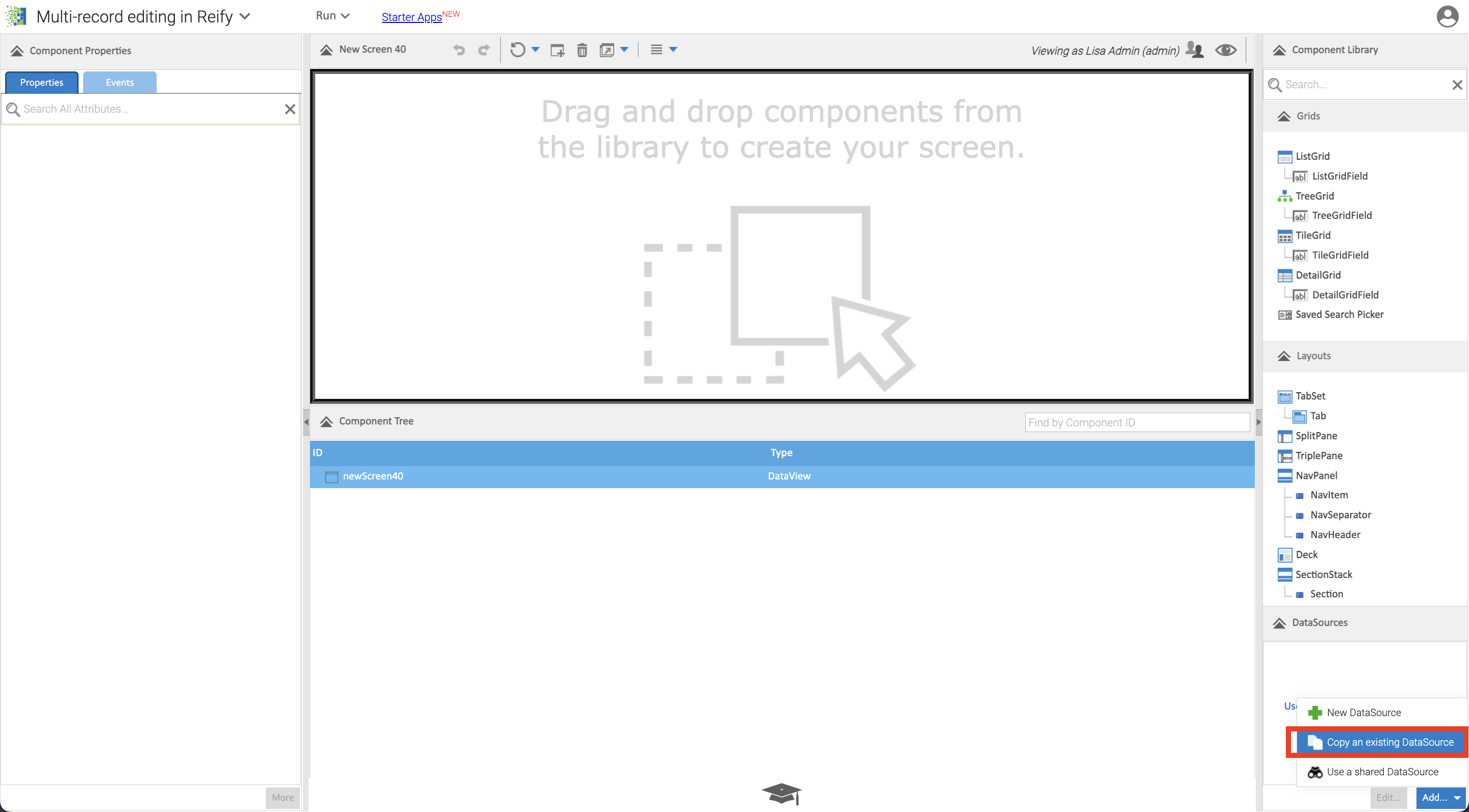This screenshot has width=1469, height=812.
Task: Click the screenshot/export image icon
Action: coord(605,50)
